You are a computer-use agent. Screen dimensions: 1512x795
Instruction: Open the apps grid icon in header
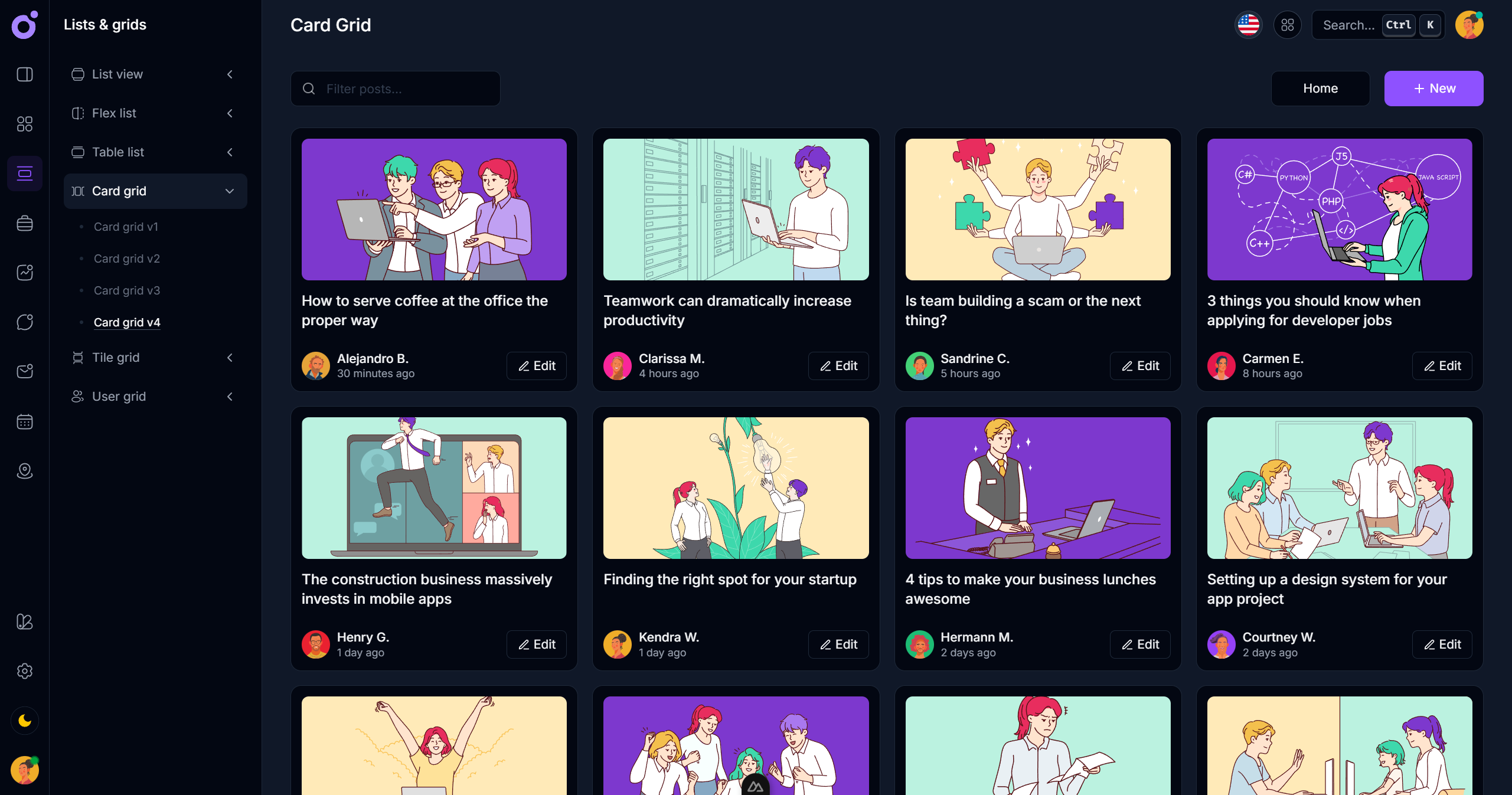pyautogui.click(x=1287, y=25)
